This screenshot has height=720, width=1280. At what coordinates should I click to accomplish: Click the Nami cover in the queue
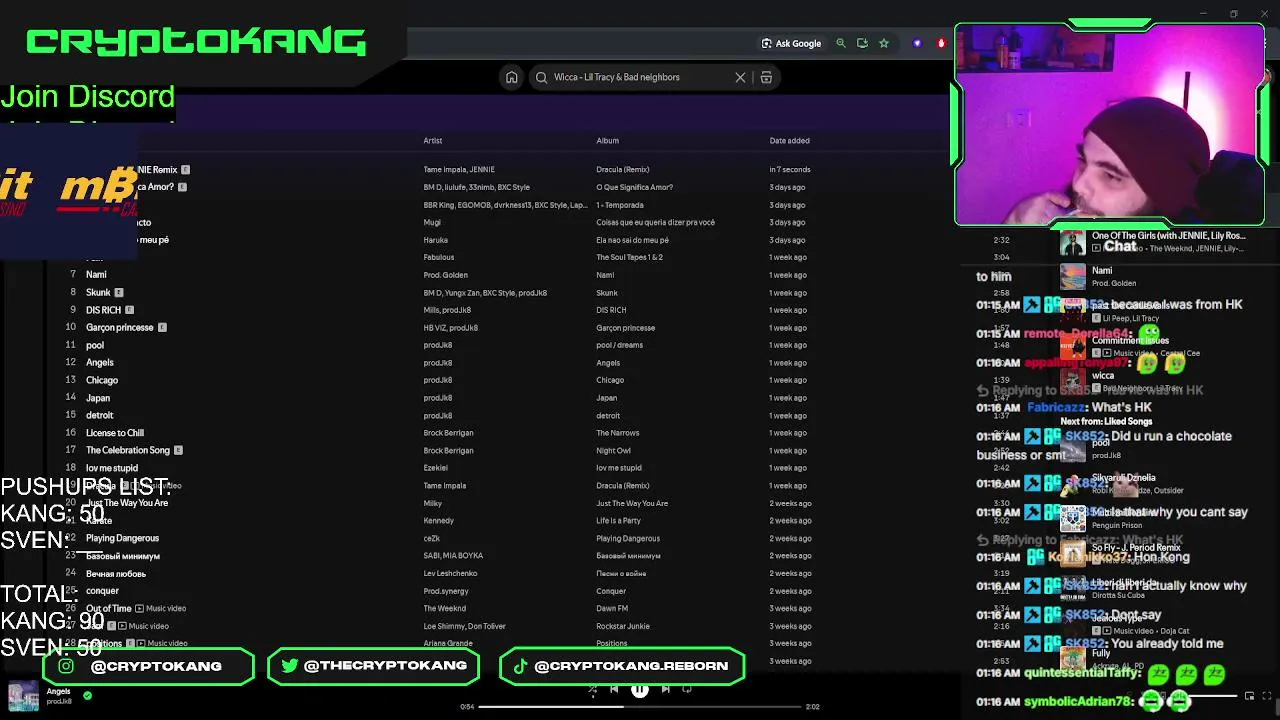[1072, 276]
